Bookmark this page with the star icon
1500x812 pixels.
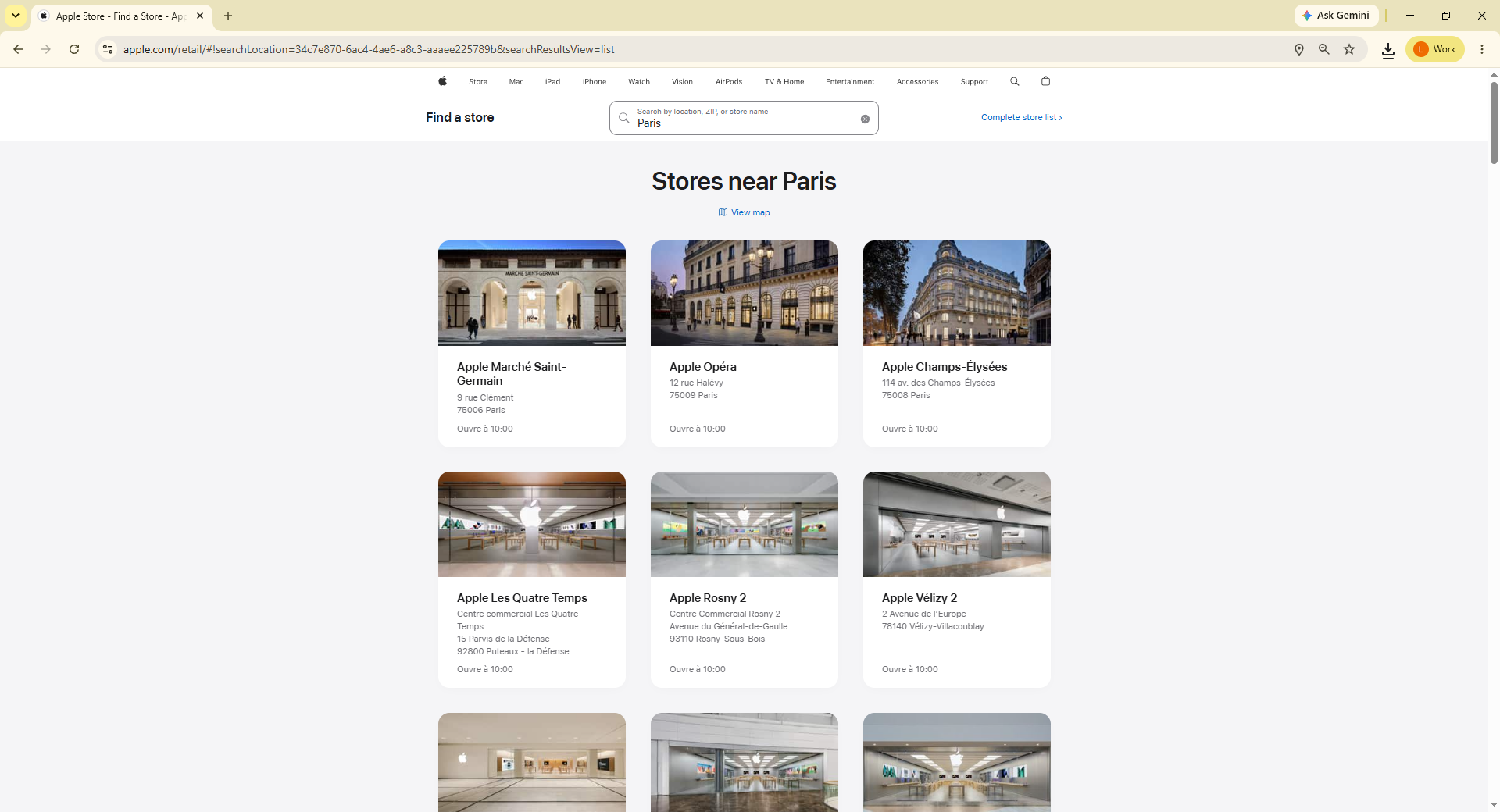point(1349,49)
